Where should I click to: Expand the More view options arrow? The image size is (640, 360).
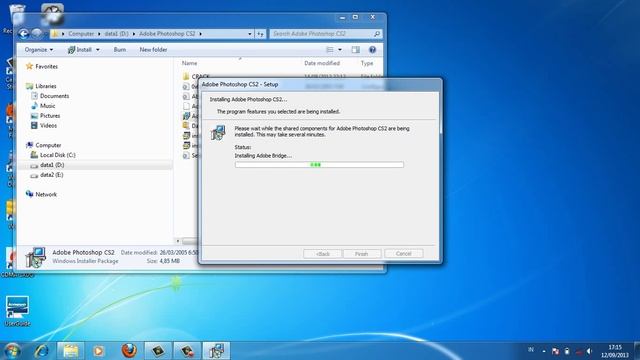point(340,50)
